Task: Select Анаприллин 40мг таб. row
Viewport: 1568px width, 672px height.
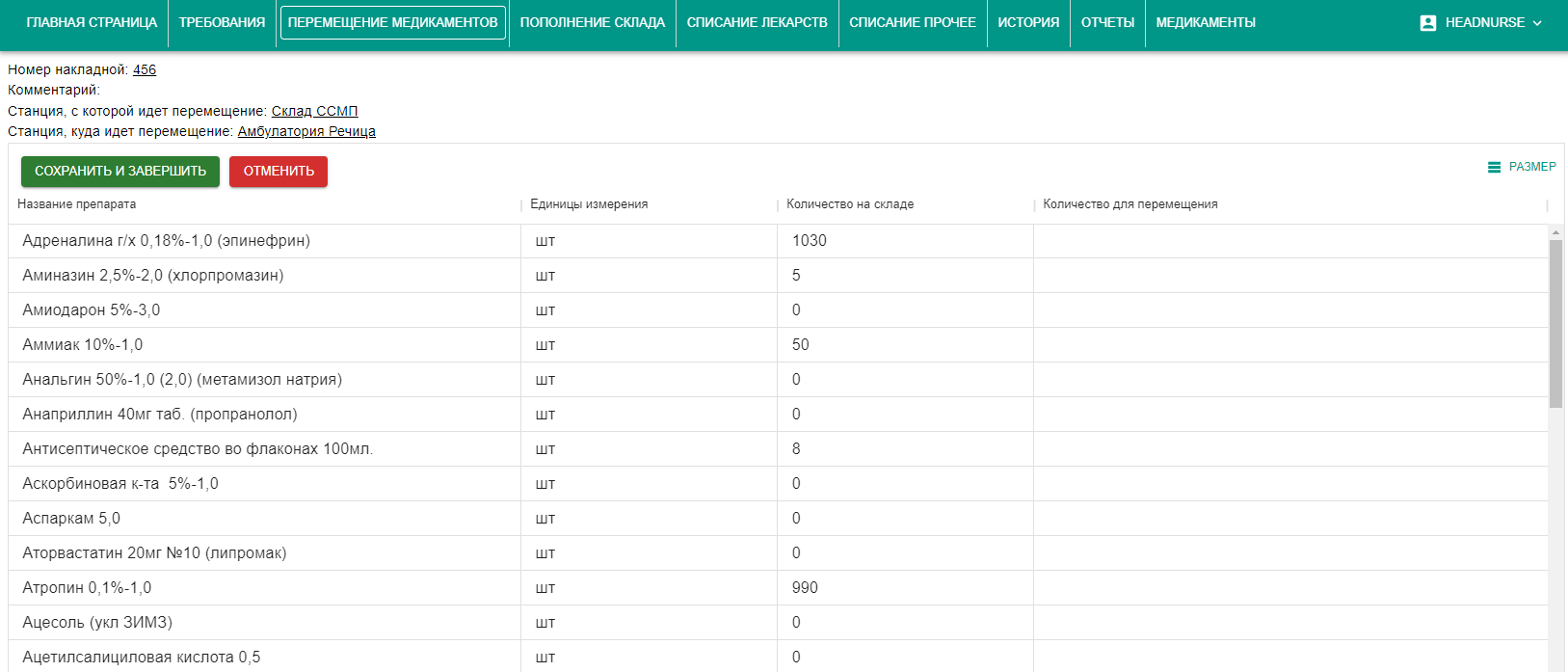Action: (778, 415)
